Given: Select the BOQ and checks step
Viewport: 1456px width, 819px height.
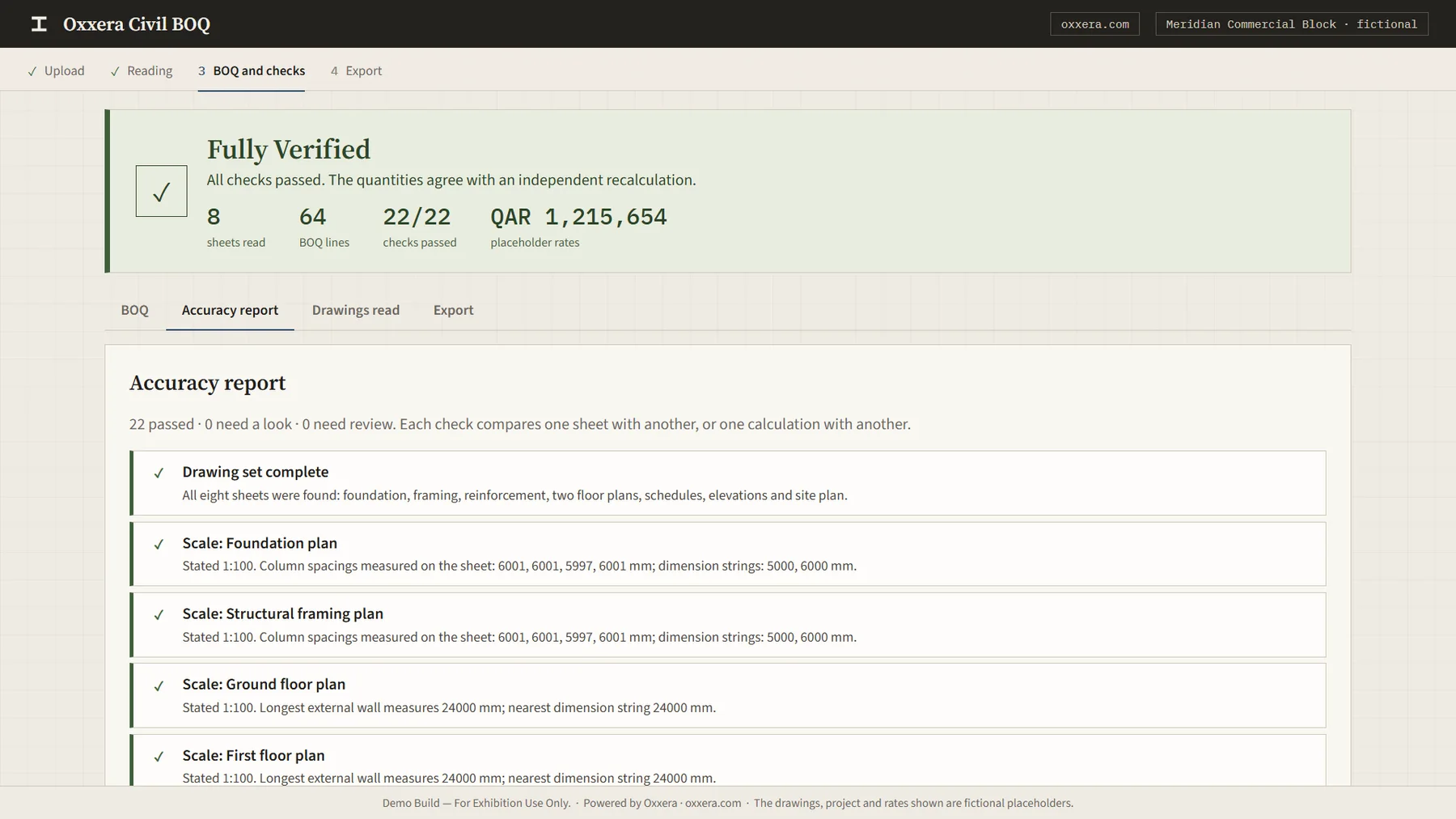Looking at the screenshot, I should pos(252,70).
